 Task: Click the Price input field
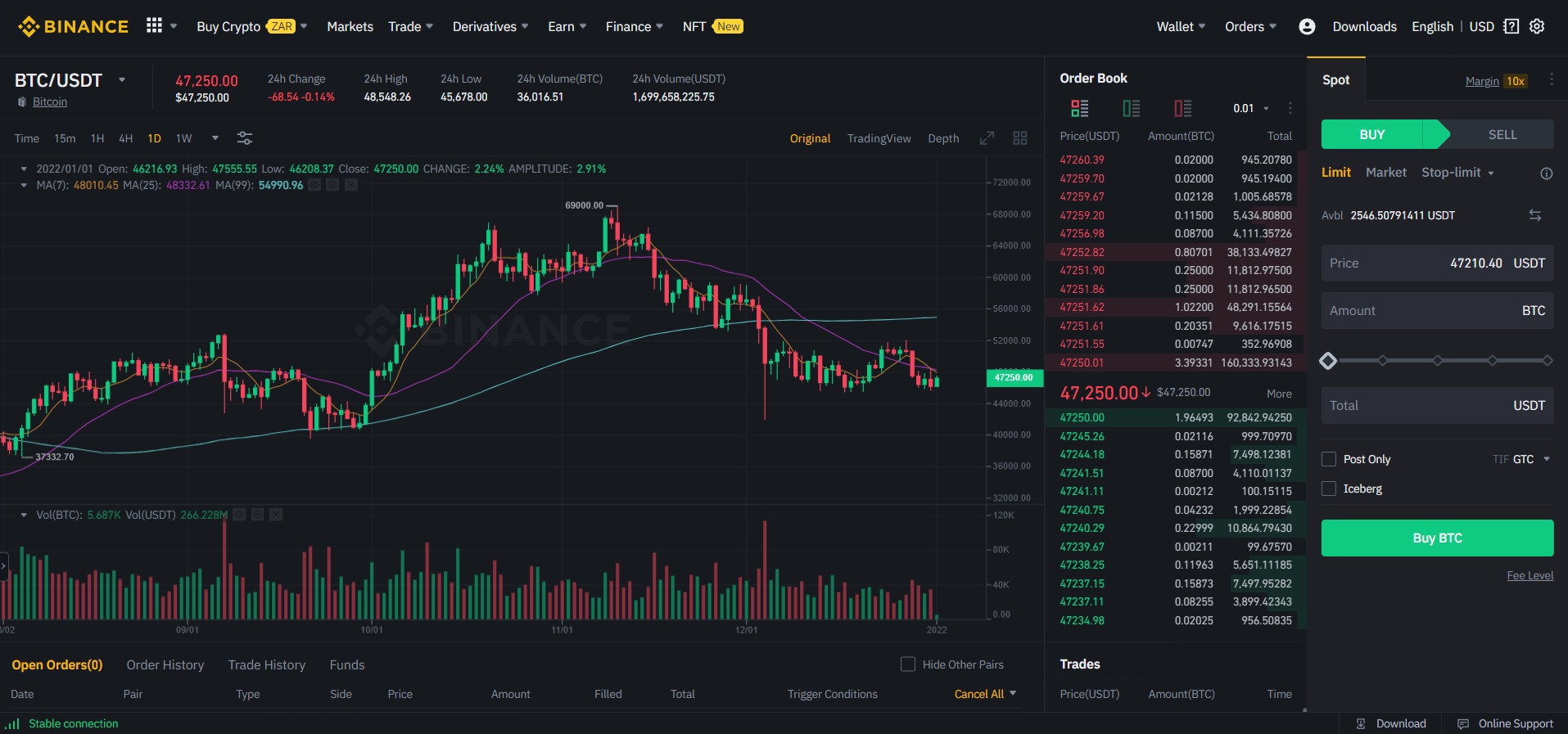coord(1437,263)
